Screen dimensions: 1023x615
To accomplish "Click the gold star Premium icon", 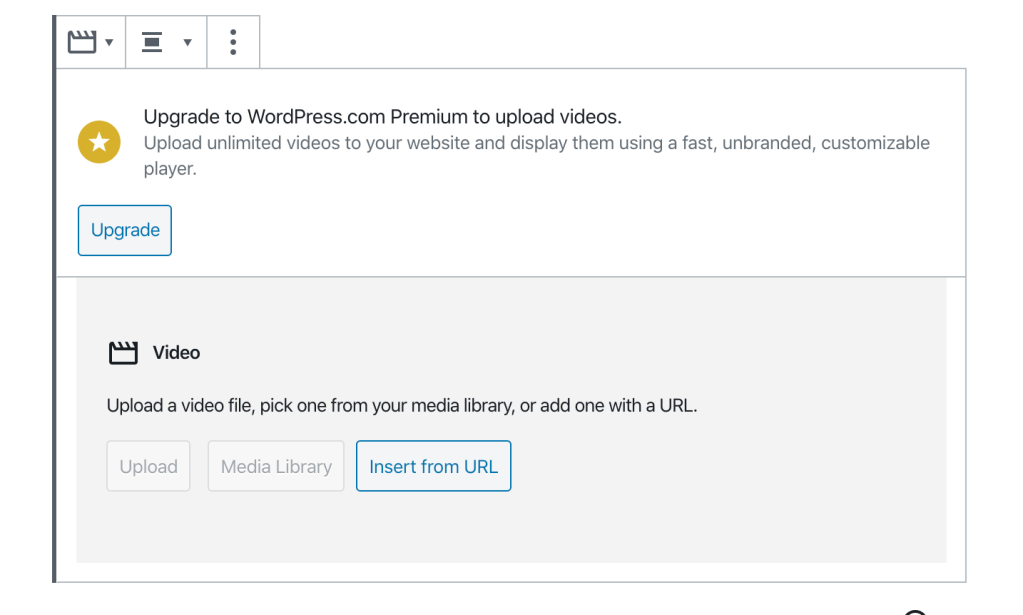I will [99, 143].
